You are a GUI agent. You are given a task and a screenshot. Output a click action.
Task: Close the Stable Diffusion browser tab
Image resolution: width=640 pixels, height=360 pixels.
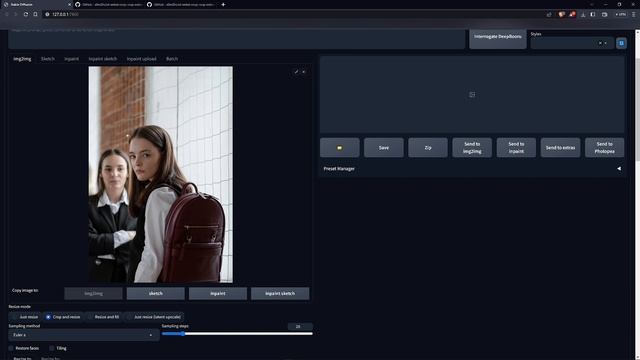[69, 4]
